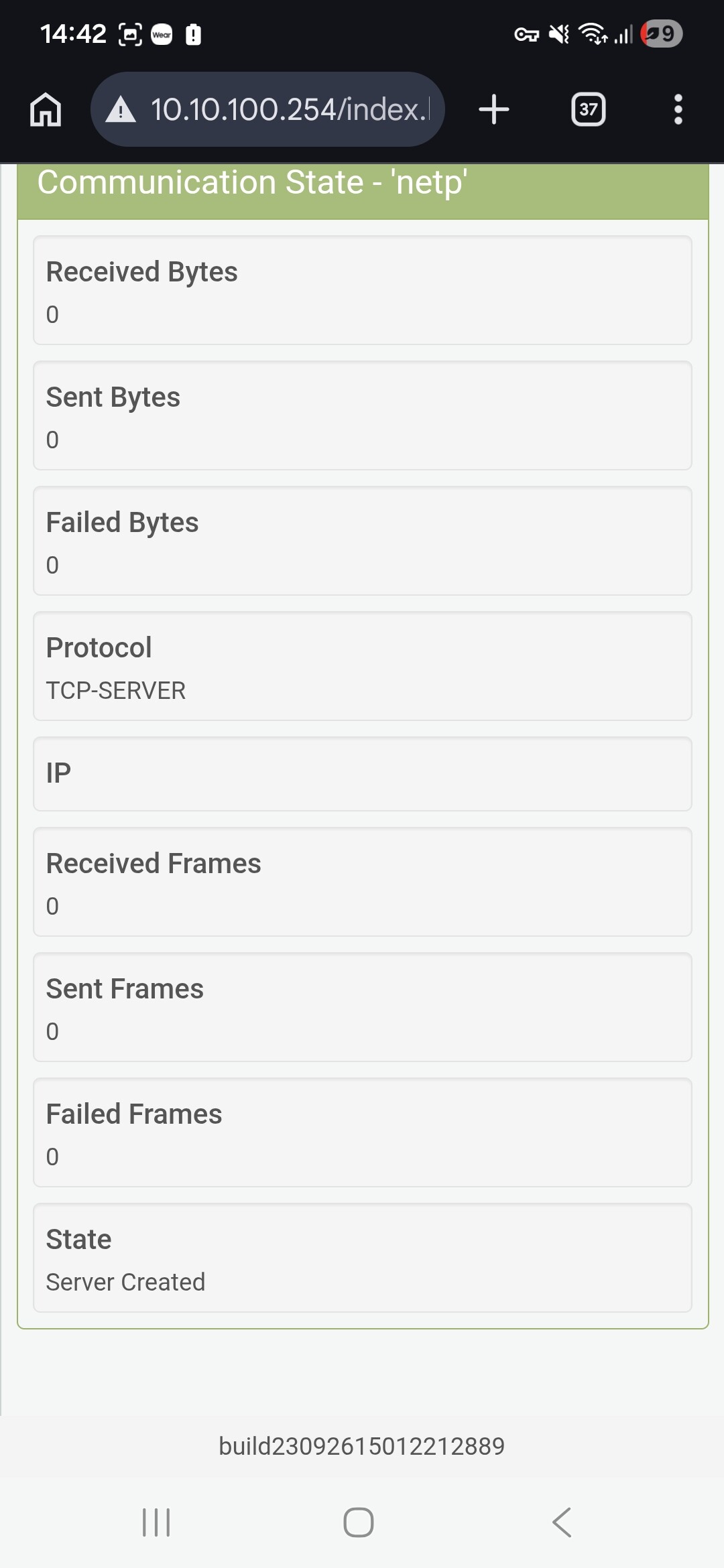This screenshot has width=724, height=1568.
Task: Tap the Protocol TCP-SERVER card
Action: [x=362, y=666]
